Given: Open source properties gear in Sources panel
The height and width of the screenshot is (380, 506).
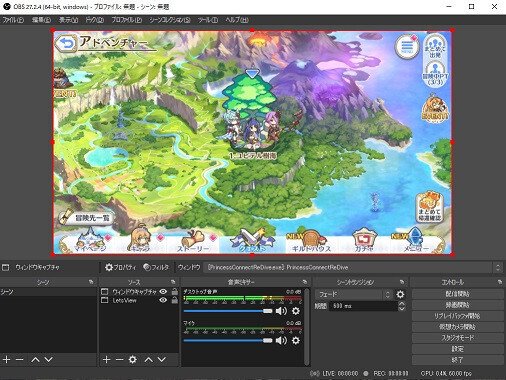Looking at the screenshot, I should click(133, 360).
